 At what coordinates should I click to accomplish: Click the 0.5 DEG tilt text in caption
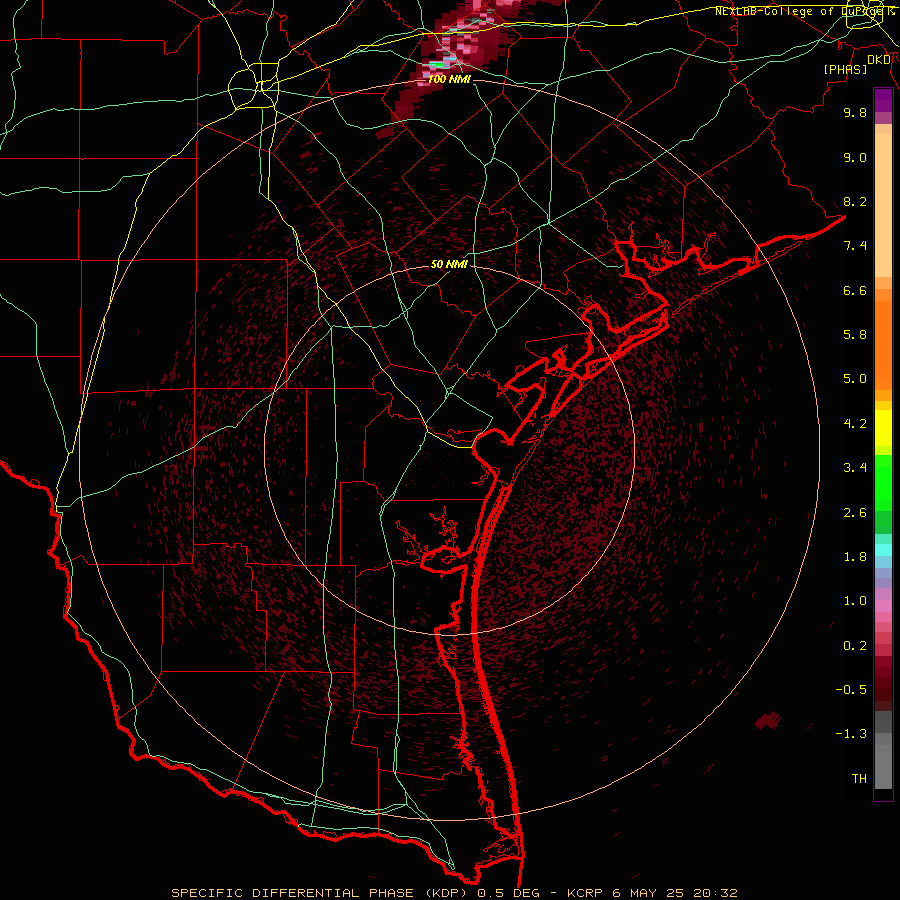tap(507, 893)
